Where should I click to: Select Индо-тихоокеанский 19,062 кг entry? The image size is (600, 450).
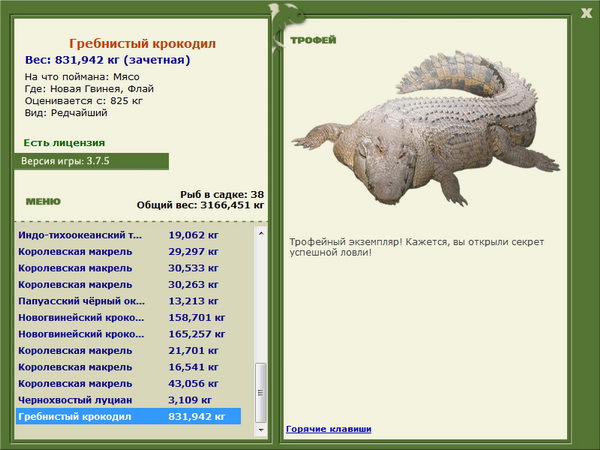click(129, 235)
